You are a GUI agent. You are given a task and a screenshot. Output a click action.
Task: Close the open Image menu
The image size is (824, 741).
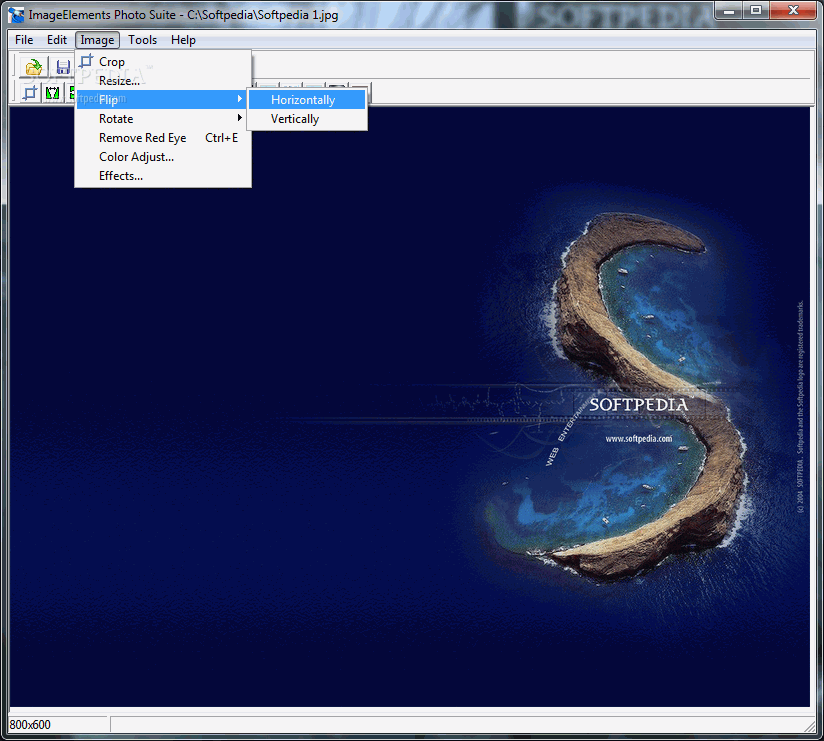(97, 40)
